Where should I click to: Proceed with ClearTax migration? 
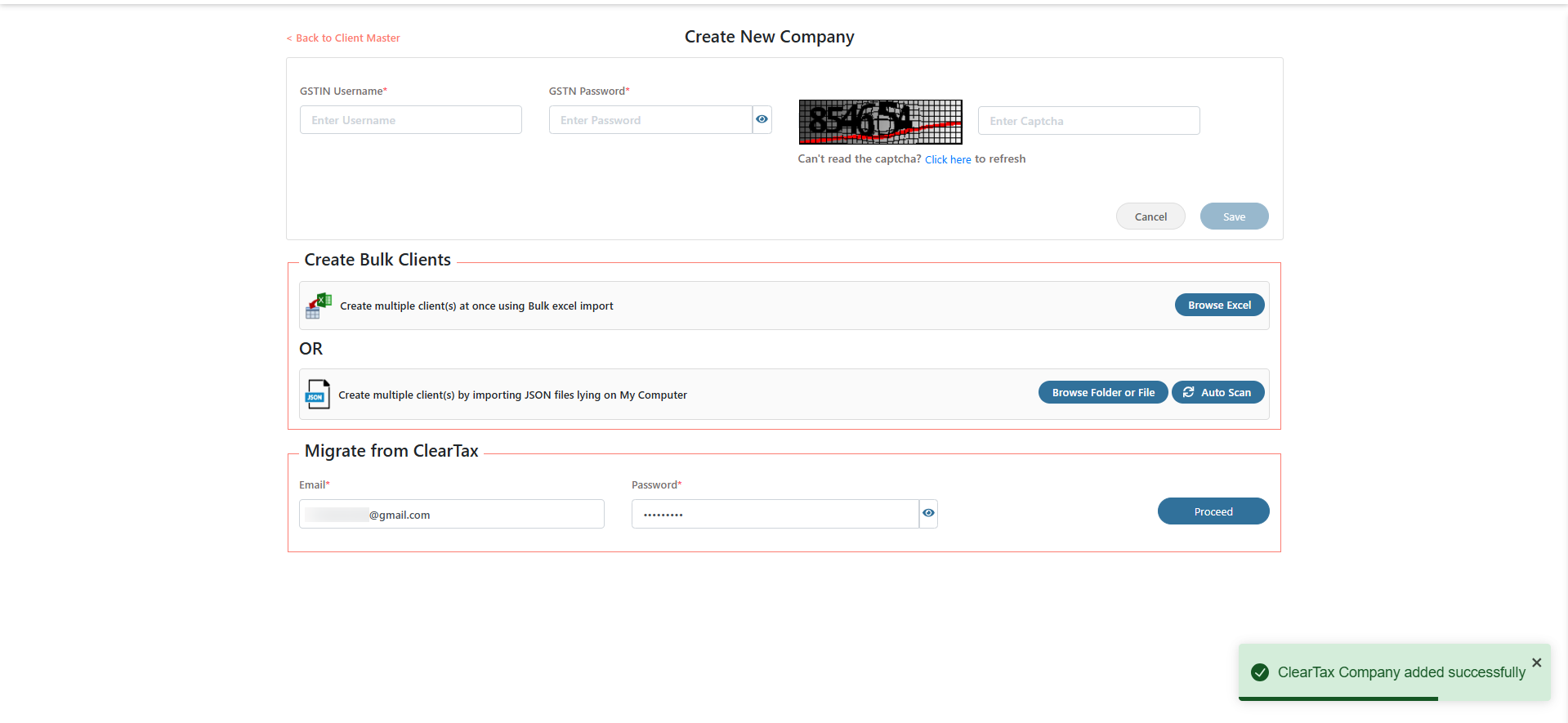coord(1213,511)
